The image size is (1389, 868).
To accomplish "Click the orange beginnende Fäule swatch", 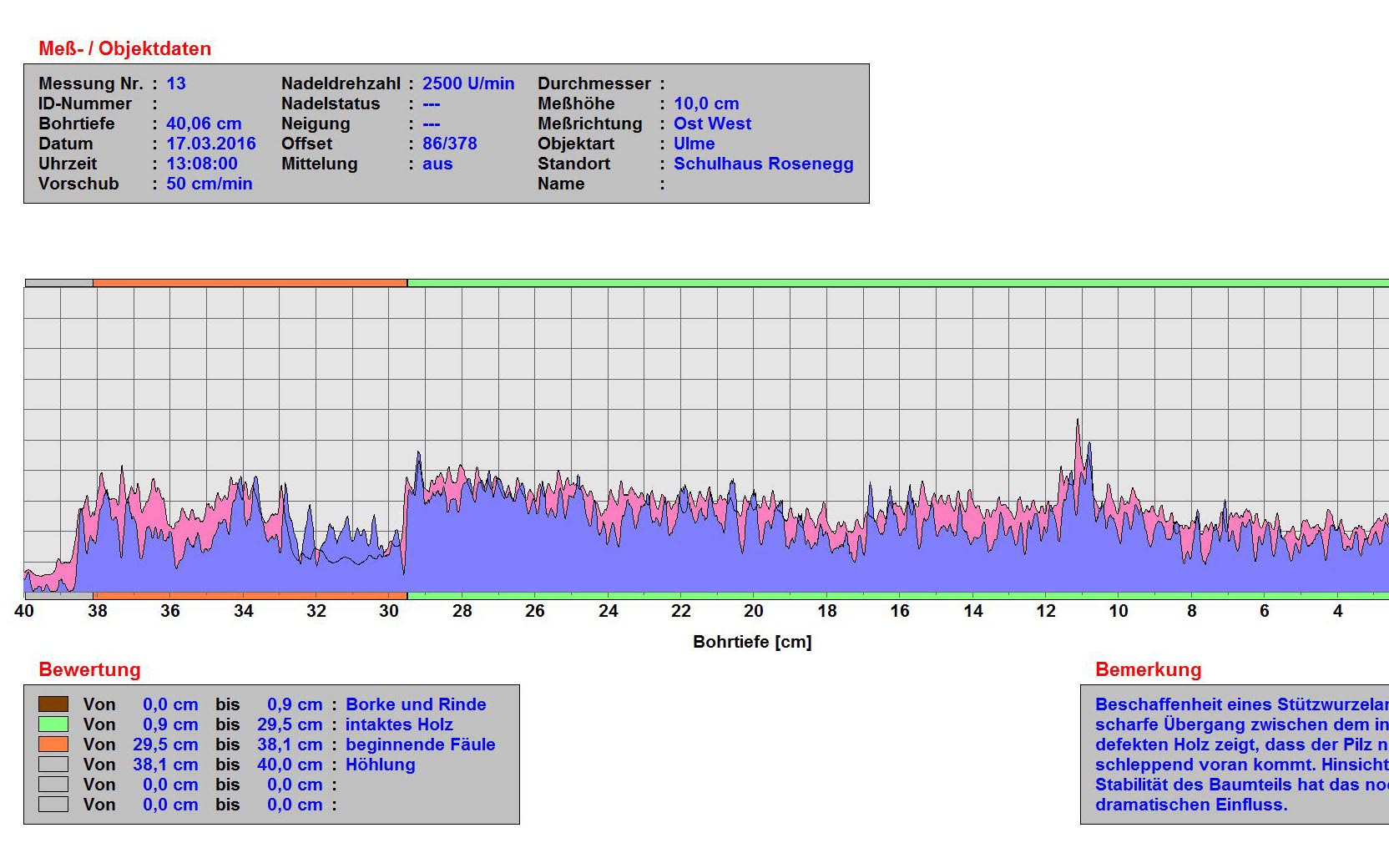I will tap(53, 744).
